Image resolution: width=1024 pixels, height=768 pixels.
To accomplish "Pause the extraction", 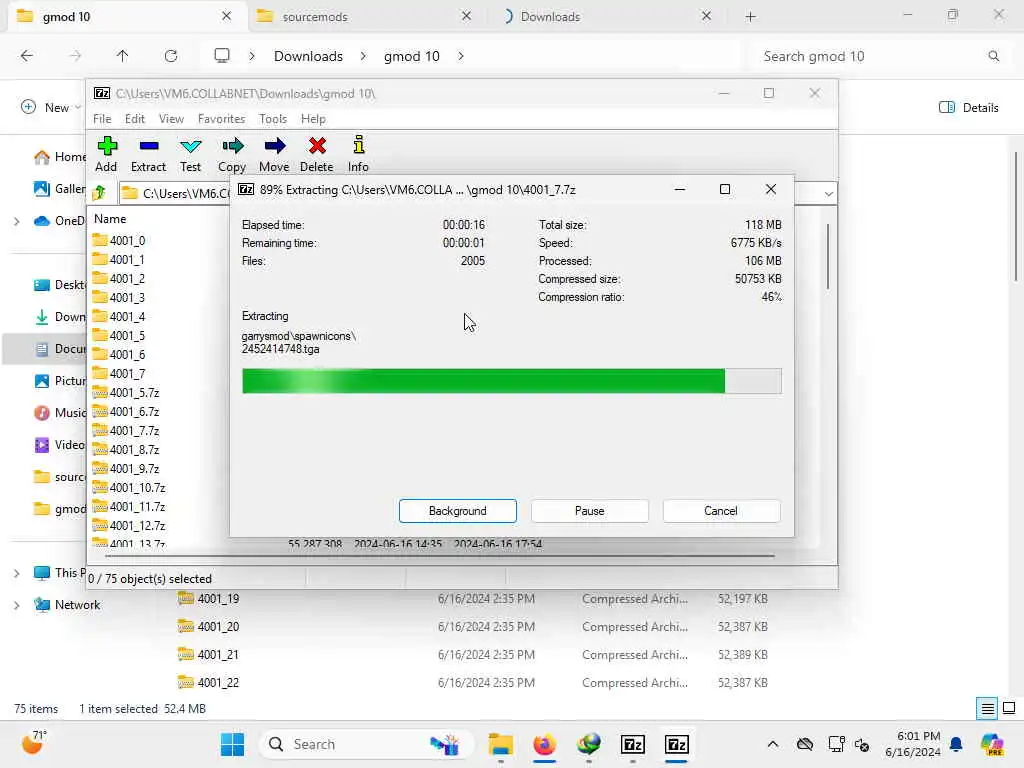I will pos(589,511).
